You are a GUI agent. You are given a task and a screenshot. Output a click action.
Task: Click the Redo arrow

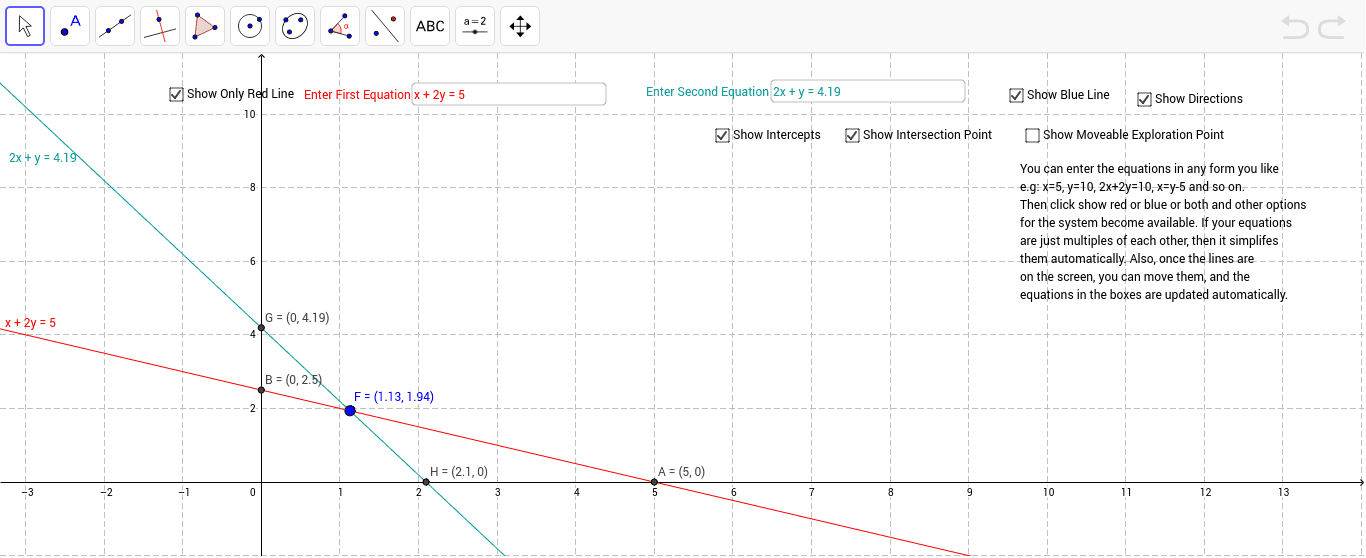pos(1332,27)
